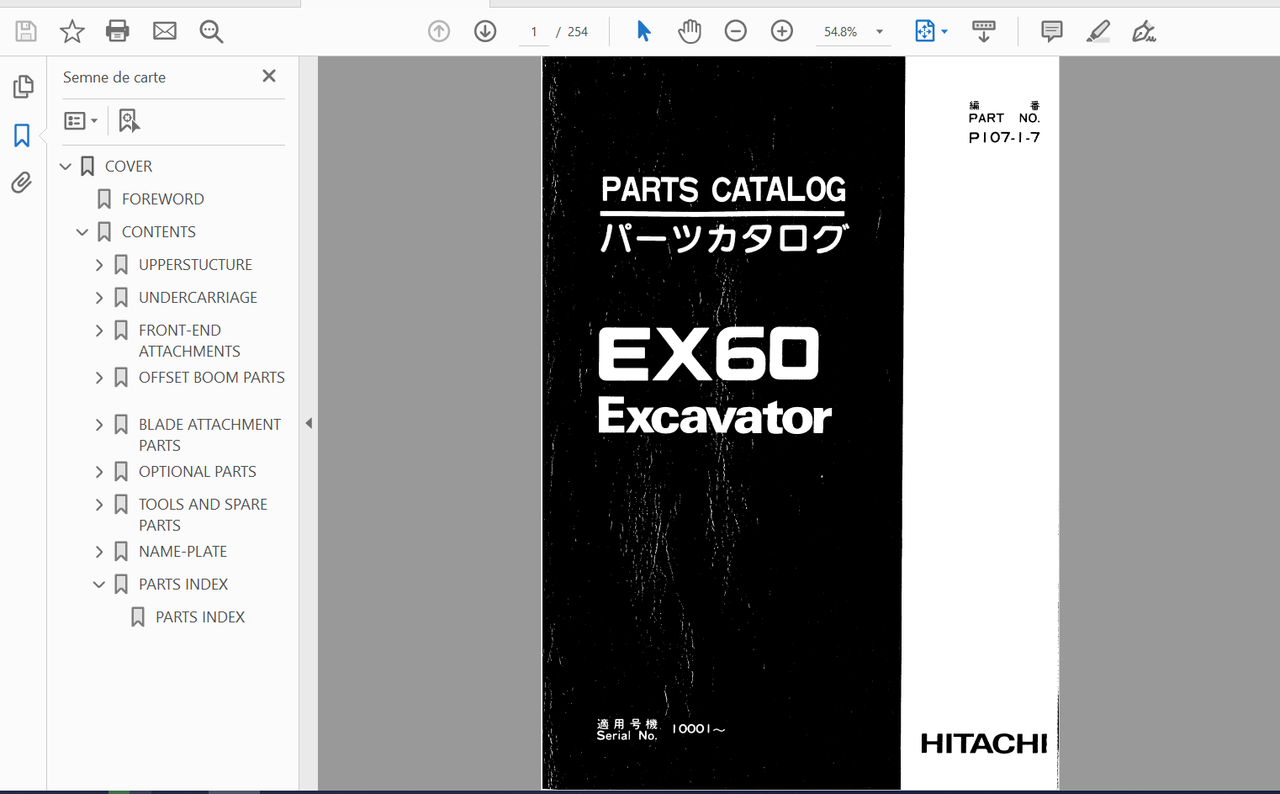Collapse the CONTENTS bookmark

[83, 232]
